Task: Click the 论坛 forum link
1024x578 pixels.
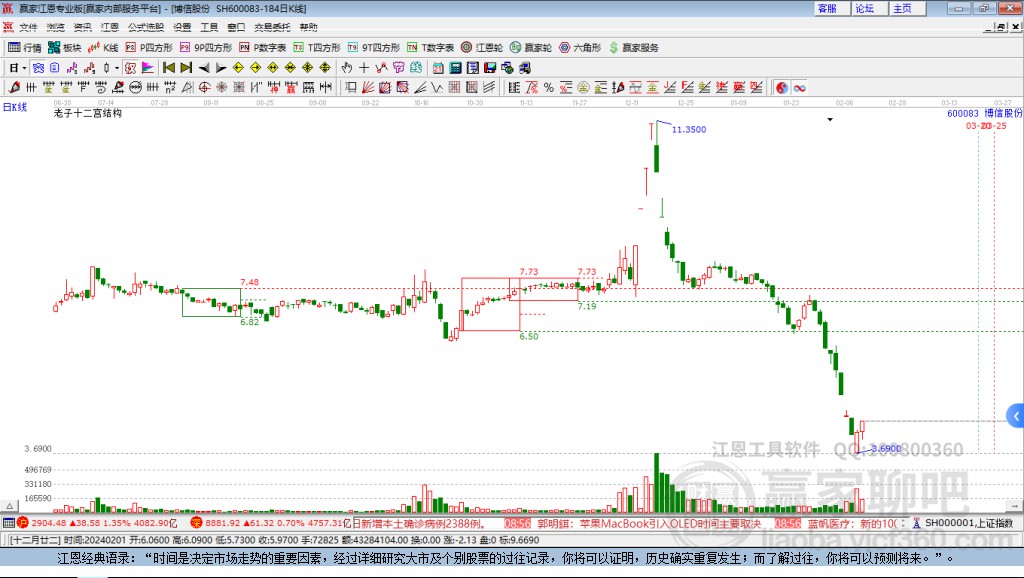Action: click(x=867, y=8)
